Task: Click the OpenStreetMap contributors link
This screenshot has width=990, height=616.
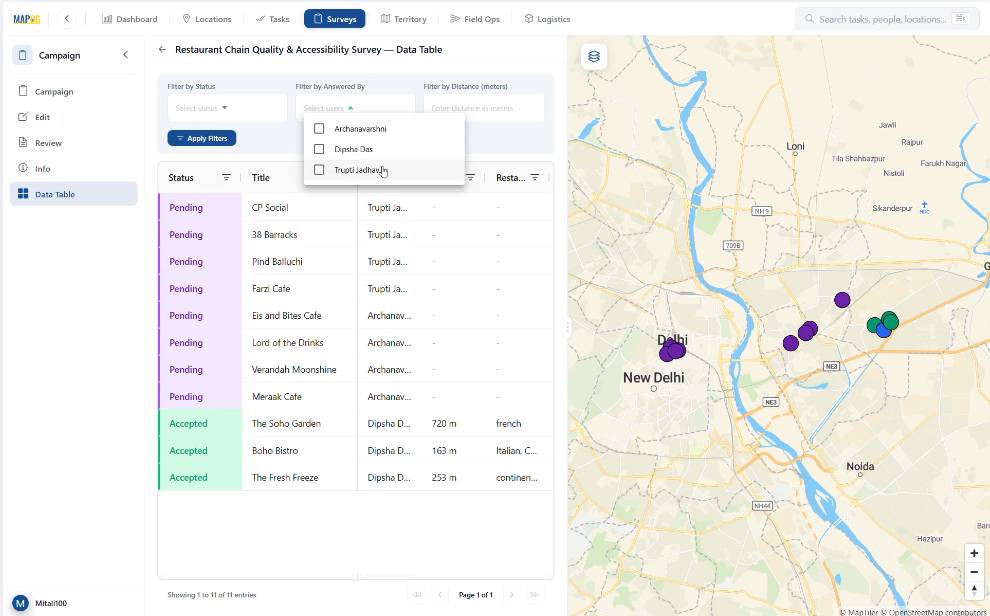Action: click(x=936, y=612)
